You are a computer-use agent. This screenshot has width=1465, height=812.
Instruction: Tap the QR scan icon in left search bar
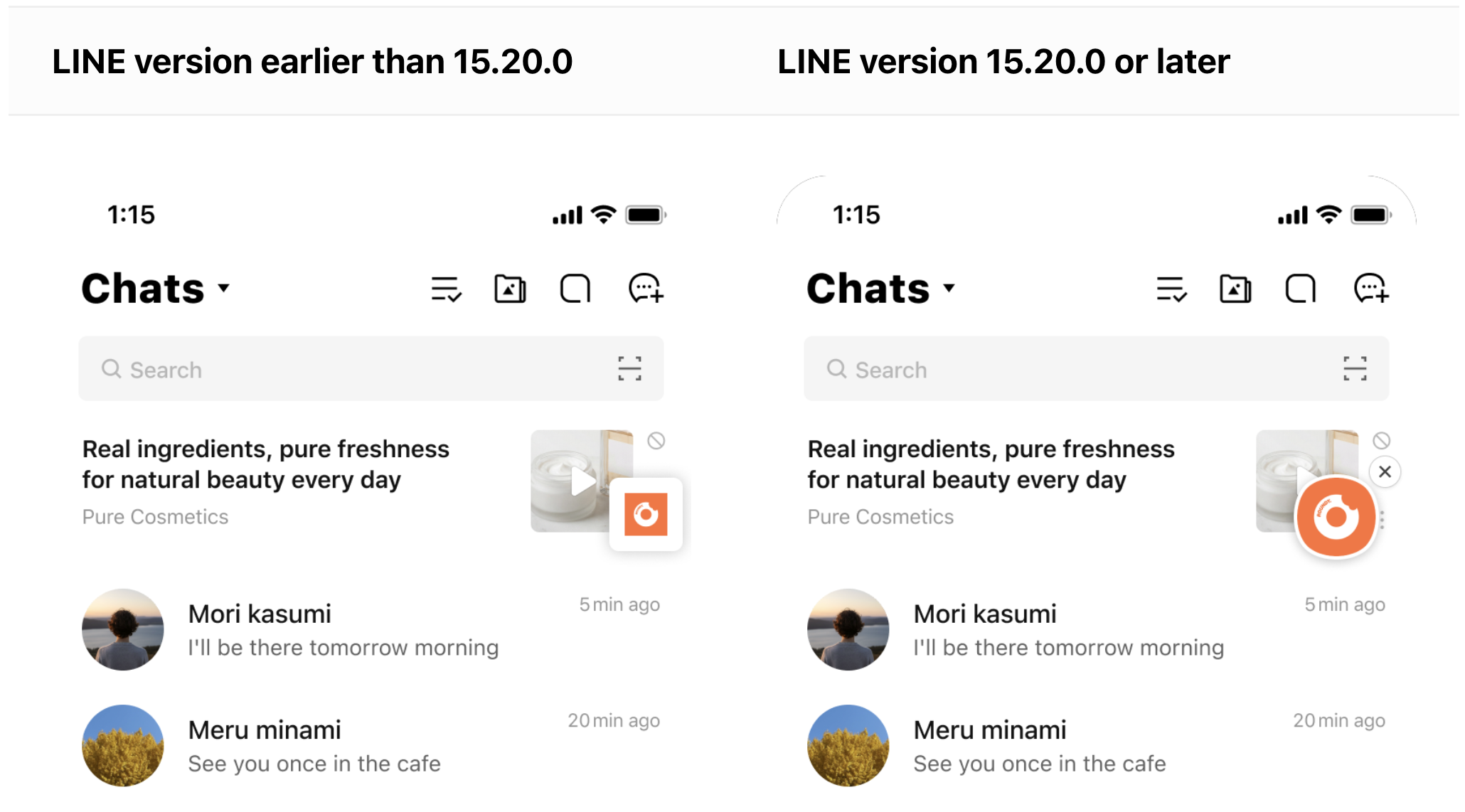pos(629,368)
